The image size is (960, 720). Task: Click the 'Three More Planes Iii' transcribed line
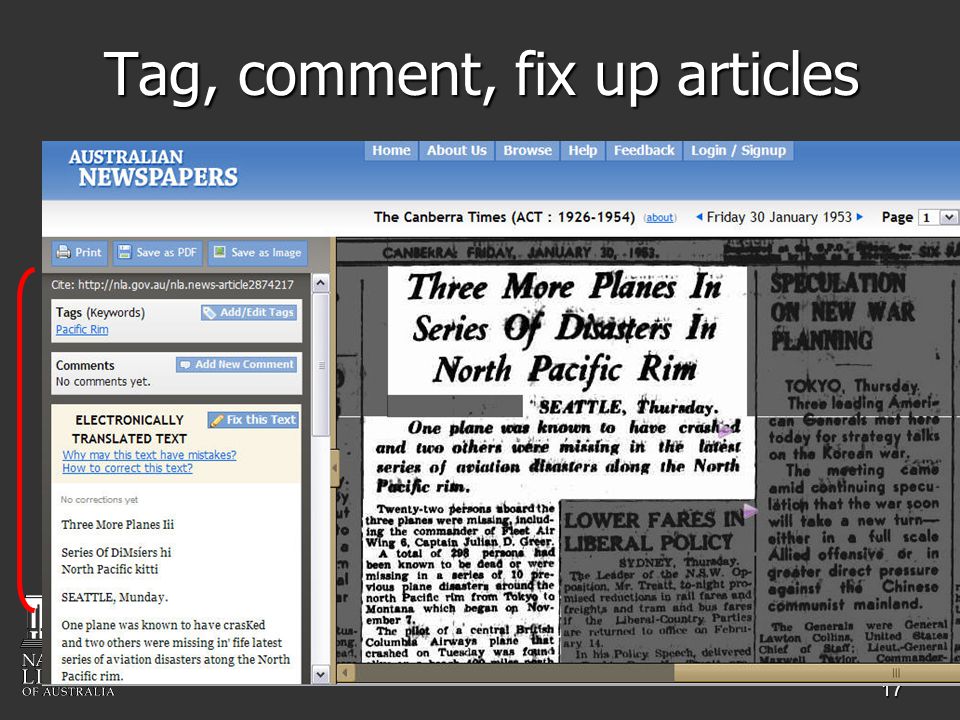click(x=118, y=525)
